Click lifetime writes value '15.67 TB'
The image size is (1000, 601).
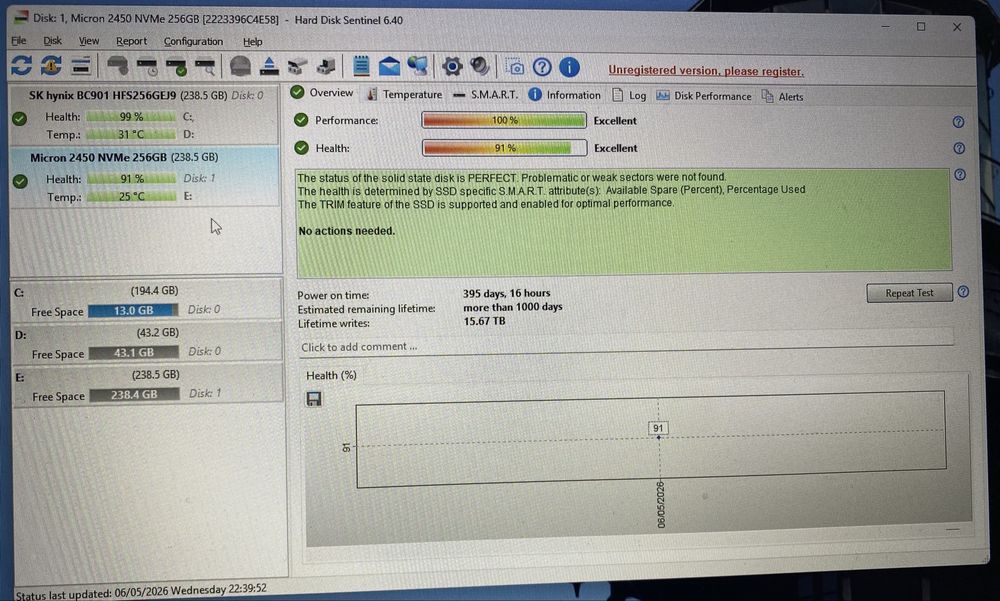[x=484, y=321]
